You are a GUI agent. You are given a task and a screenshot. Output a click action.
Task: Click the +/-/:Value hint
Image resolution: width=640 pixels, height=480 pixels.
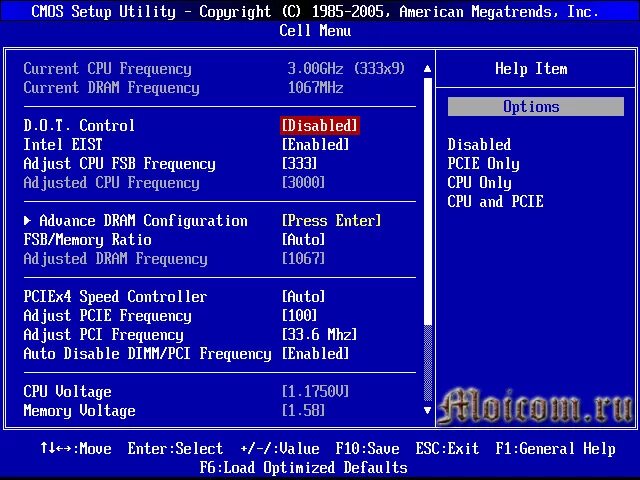pos(280,449)
